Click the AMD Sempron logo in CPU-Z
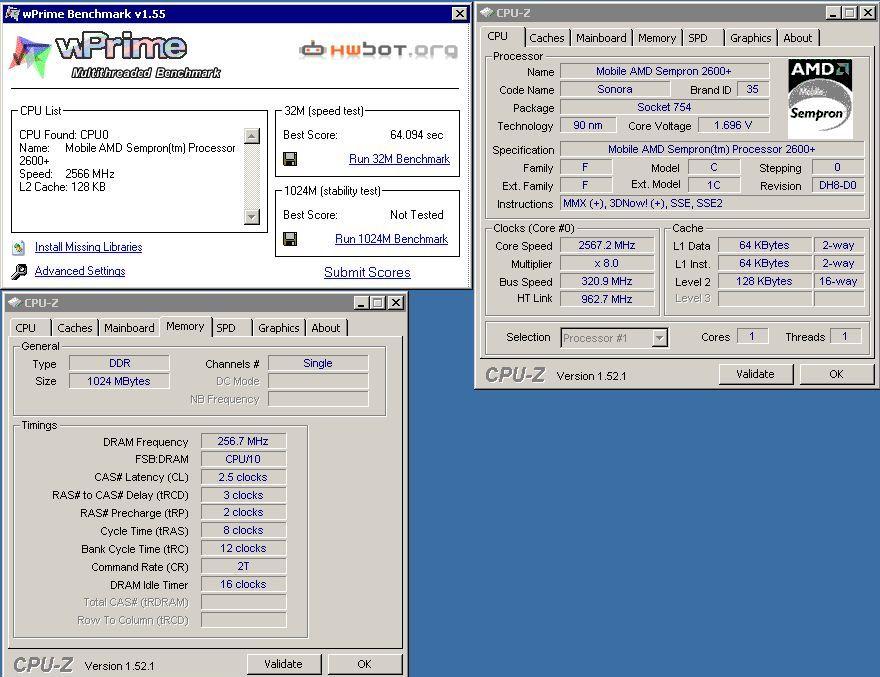This screenshot has height=677, width=880. (x=820, y=99)
